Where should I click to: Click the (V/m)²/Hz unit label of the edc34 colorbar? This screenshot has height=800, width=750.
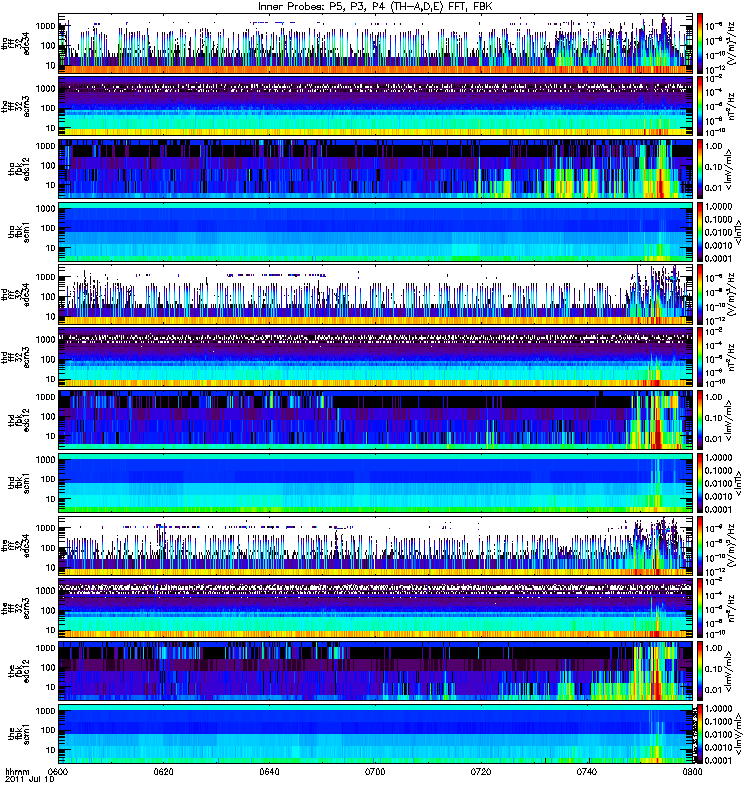(732, 545)
